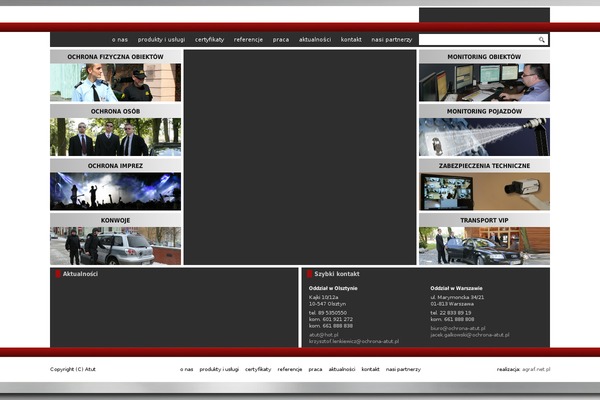
Task: Open 'kontakt' in top navigation
Action: (351, 39)
